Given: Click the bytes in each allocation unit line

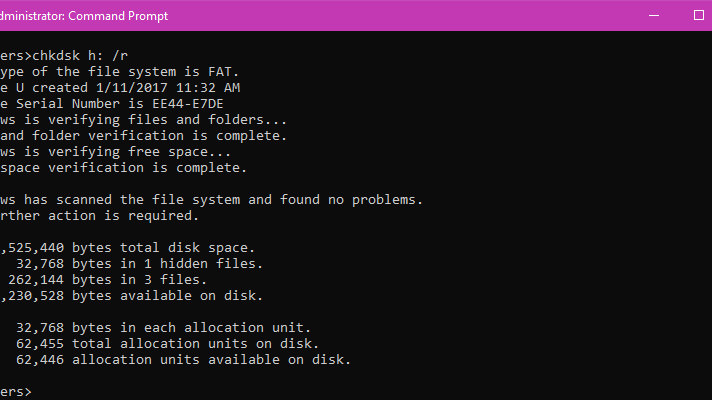Looking at the screenshot, I should pyautogui.click(x=163, y=327).
